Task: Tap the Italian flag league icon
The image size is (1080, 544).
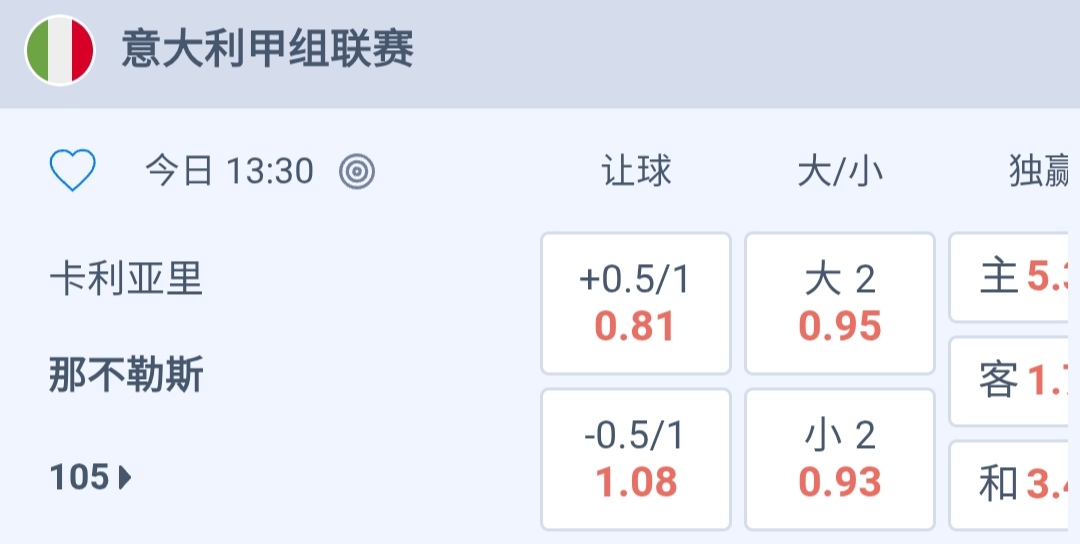Action: [x=60, y=50]
